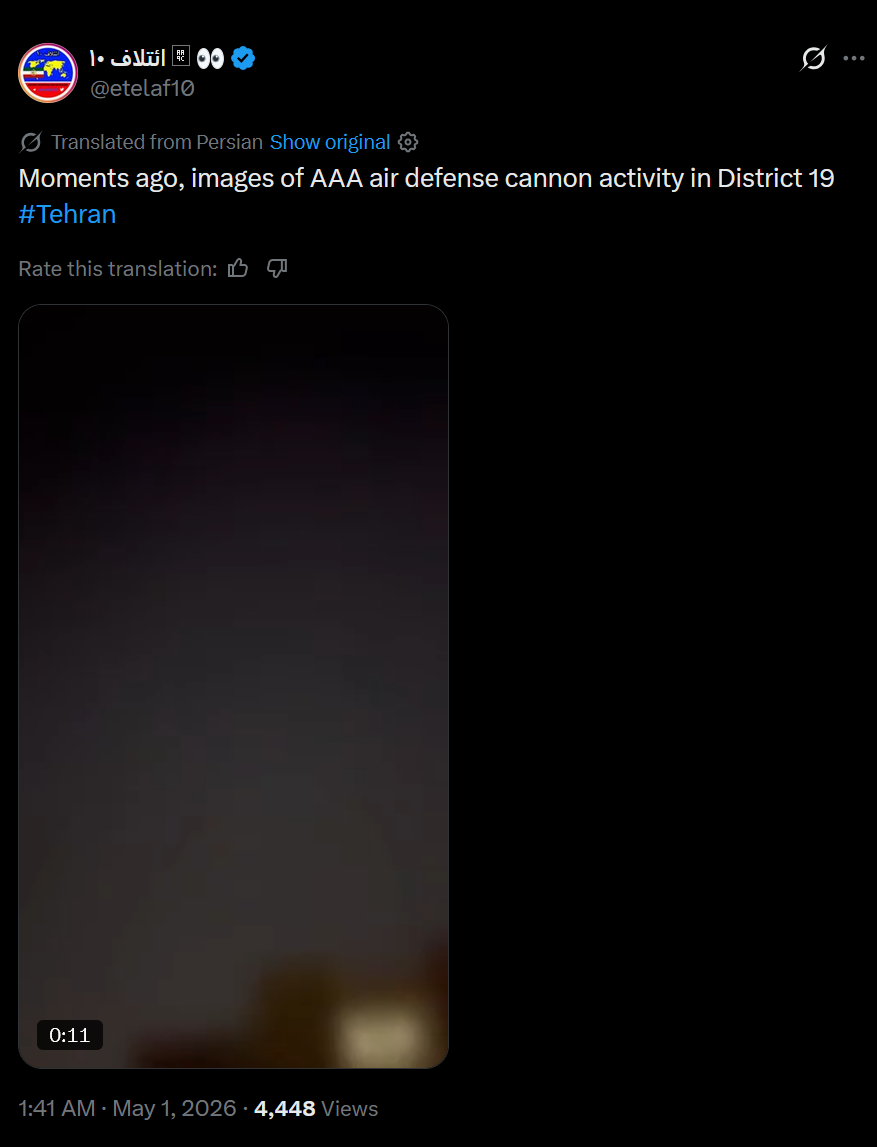The width and height of the screenshot is (877, 1147).
Task: Click the tweet text about AAA air defense
Action: pos(426,178)
